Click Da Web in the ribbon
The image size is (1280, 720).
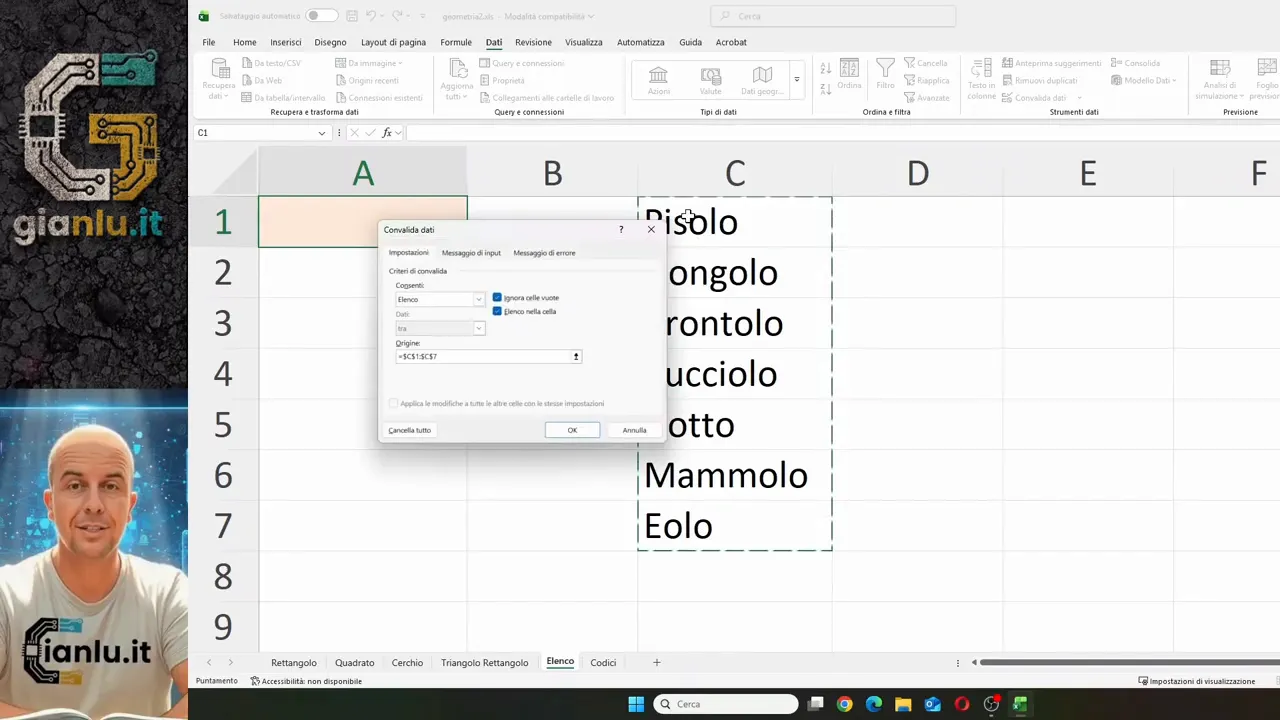pos(262,80)
